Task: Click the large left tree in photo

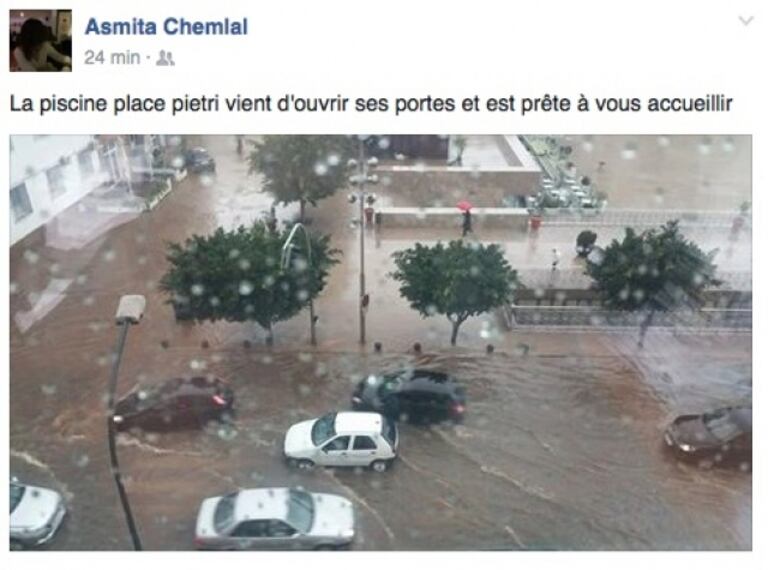Action: (x=250, y=279)
